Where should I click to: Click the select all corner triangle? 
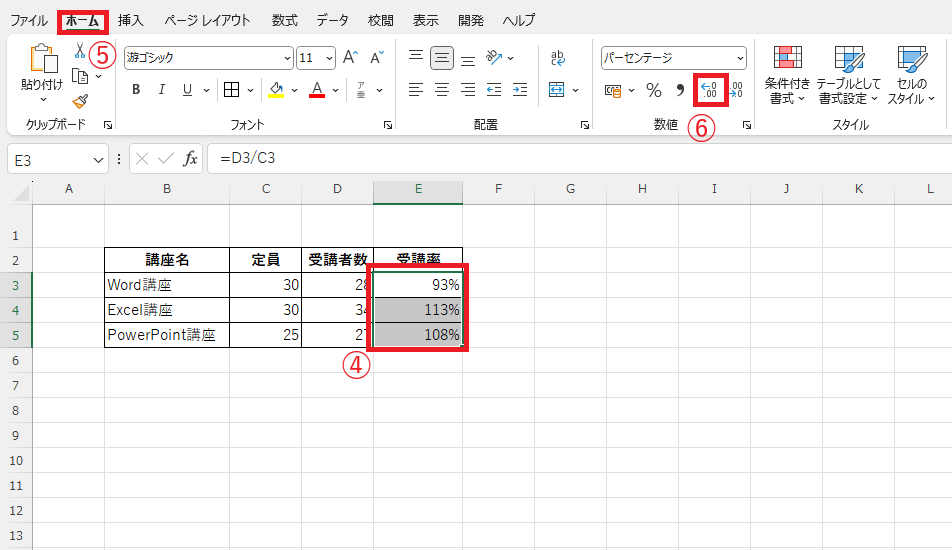coord(21,193)
